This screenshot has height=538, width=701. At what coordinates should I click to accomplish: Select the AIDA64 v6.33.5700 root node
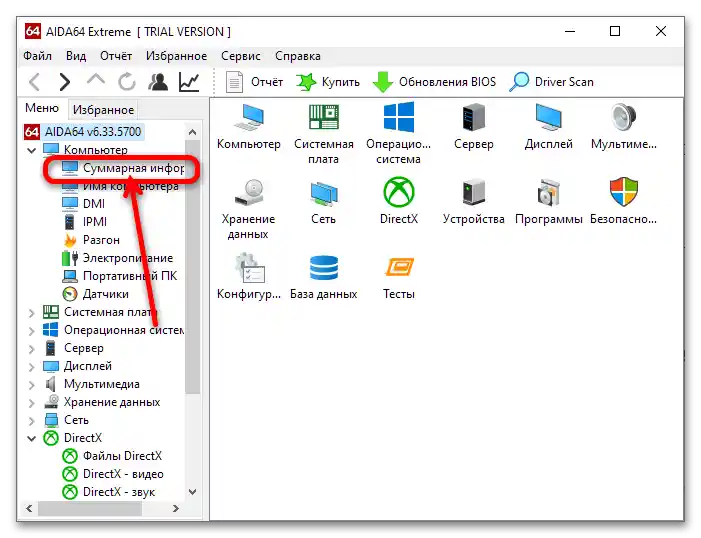tap(83, 131)
